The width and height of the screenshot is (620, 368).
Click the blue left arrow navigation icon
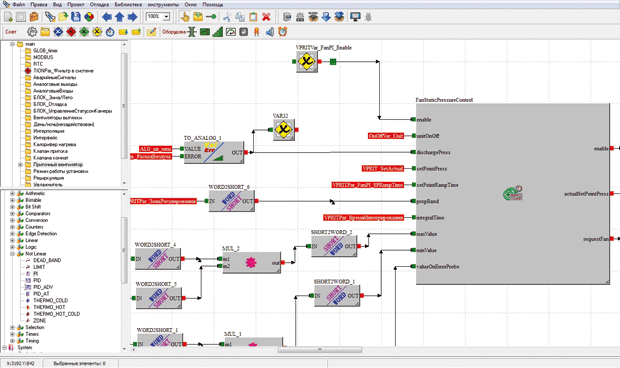107,17
